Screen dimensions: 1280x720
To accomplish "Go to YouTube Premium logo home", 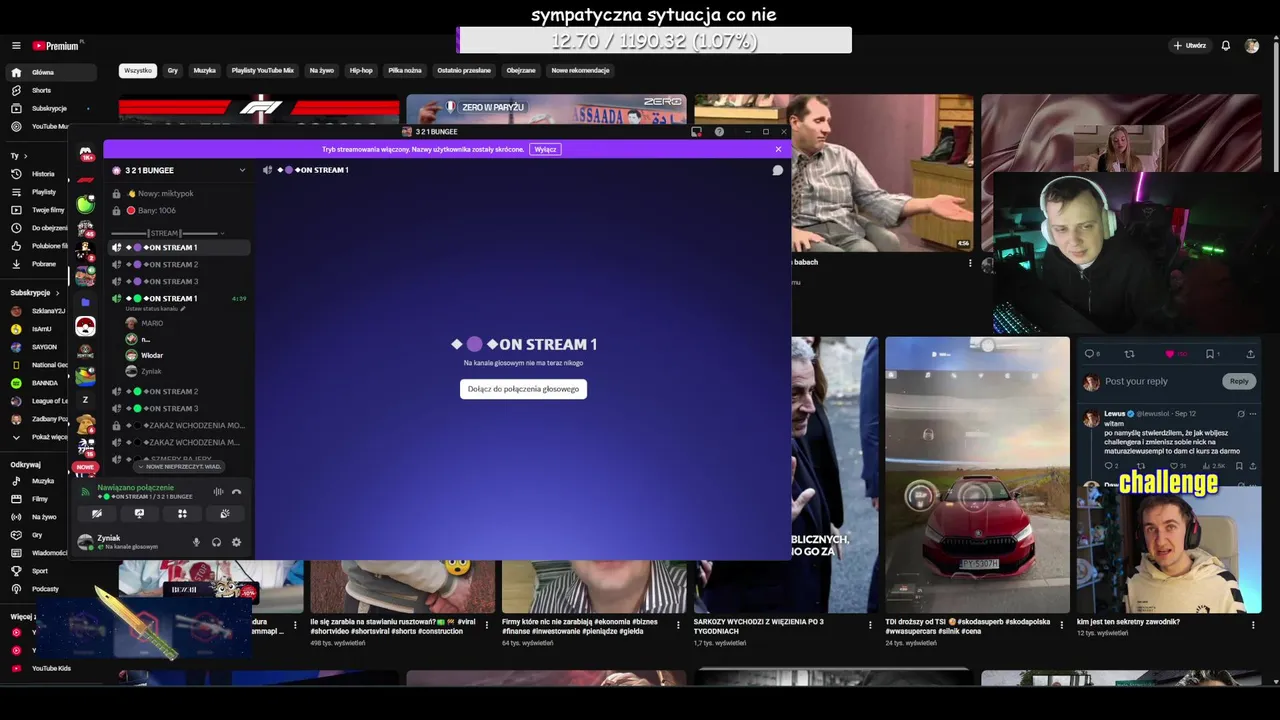I will tap(56, 46).
